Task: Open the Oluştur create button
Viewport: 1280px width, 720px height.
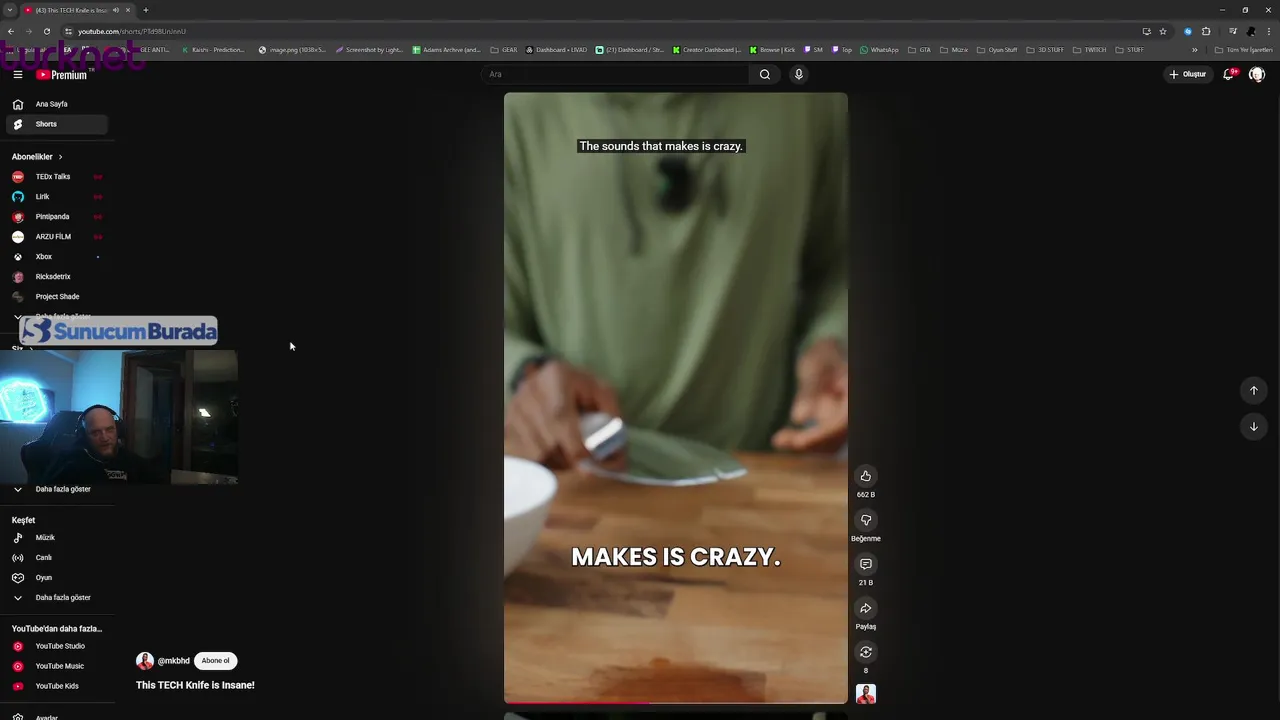Action: coord(1188,74)
